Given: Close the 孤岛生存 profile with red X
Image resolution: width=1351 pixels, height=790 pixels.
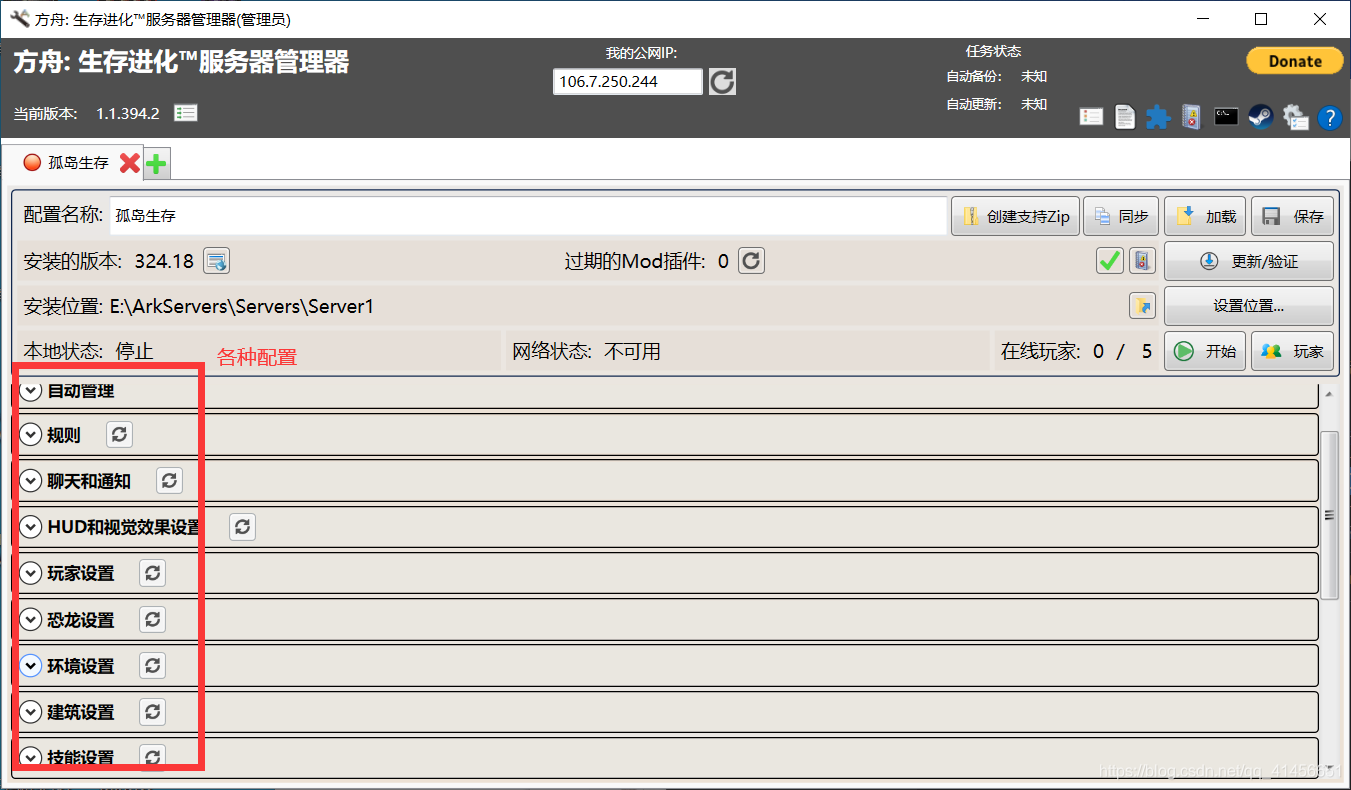Looking at the screenshot, I should (129, 162).
